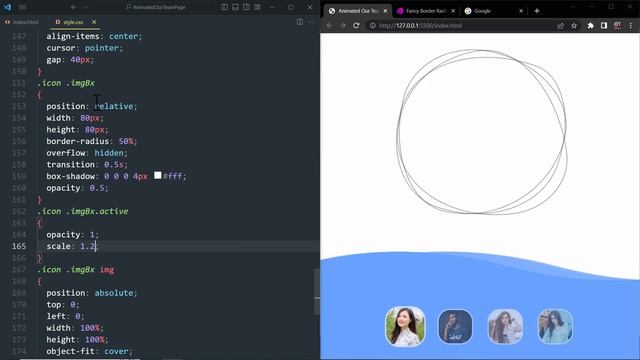Click the #fff color swatch on line 159

pos(158,176)
